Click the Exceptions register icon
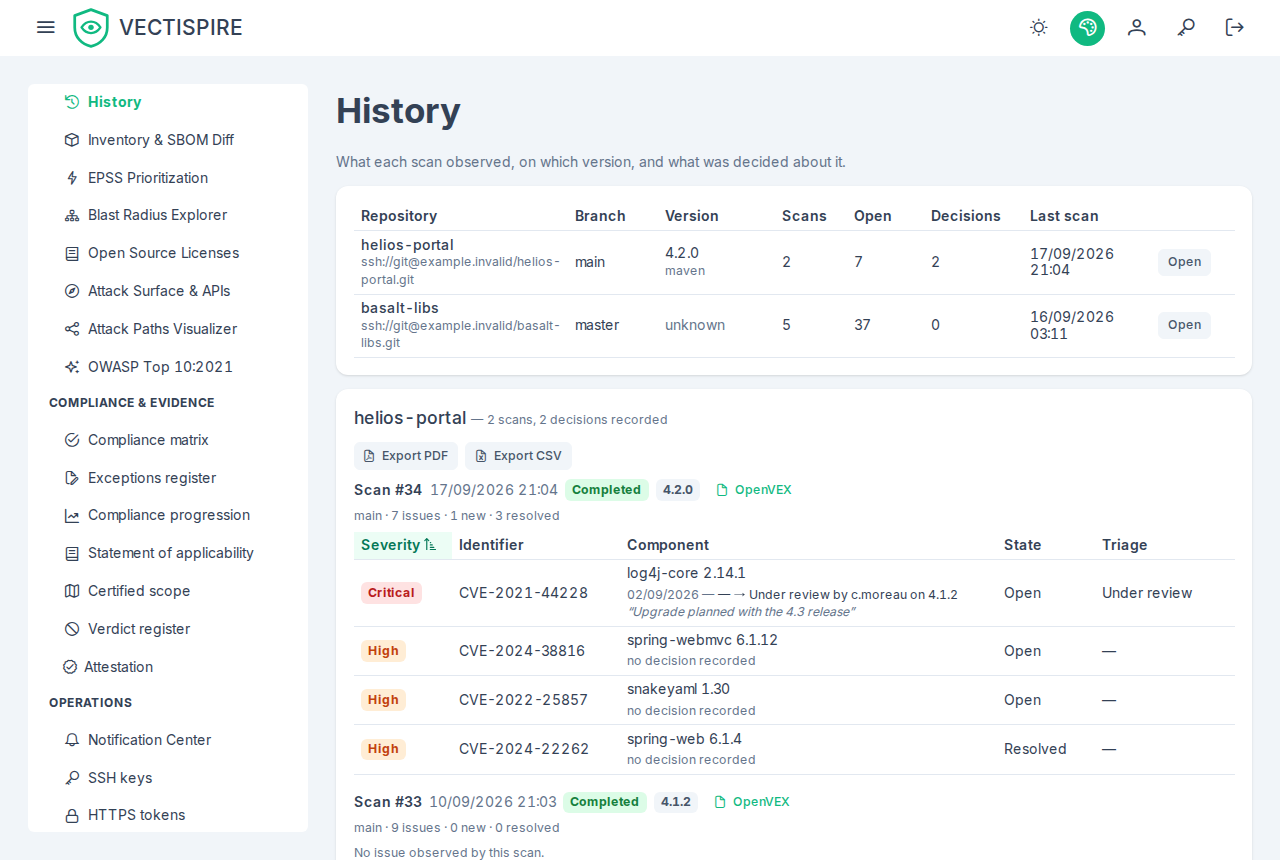This screenshot has width=1280, height=860. click(x=72, y=478)
